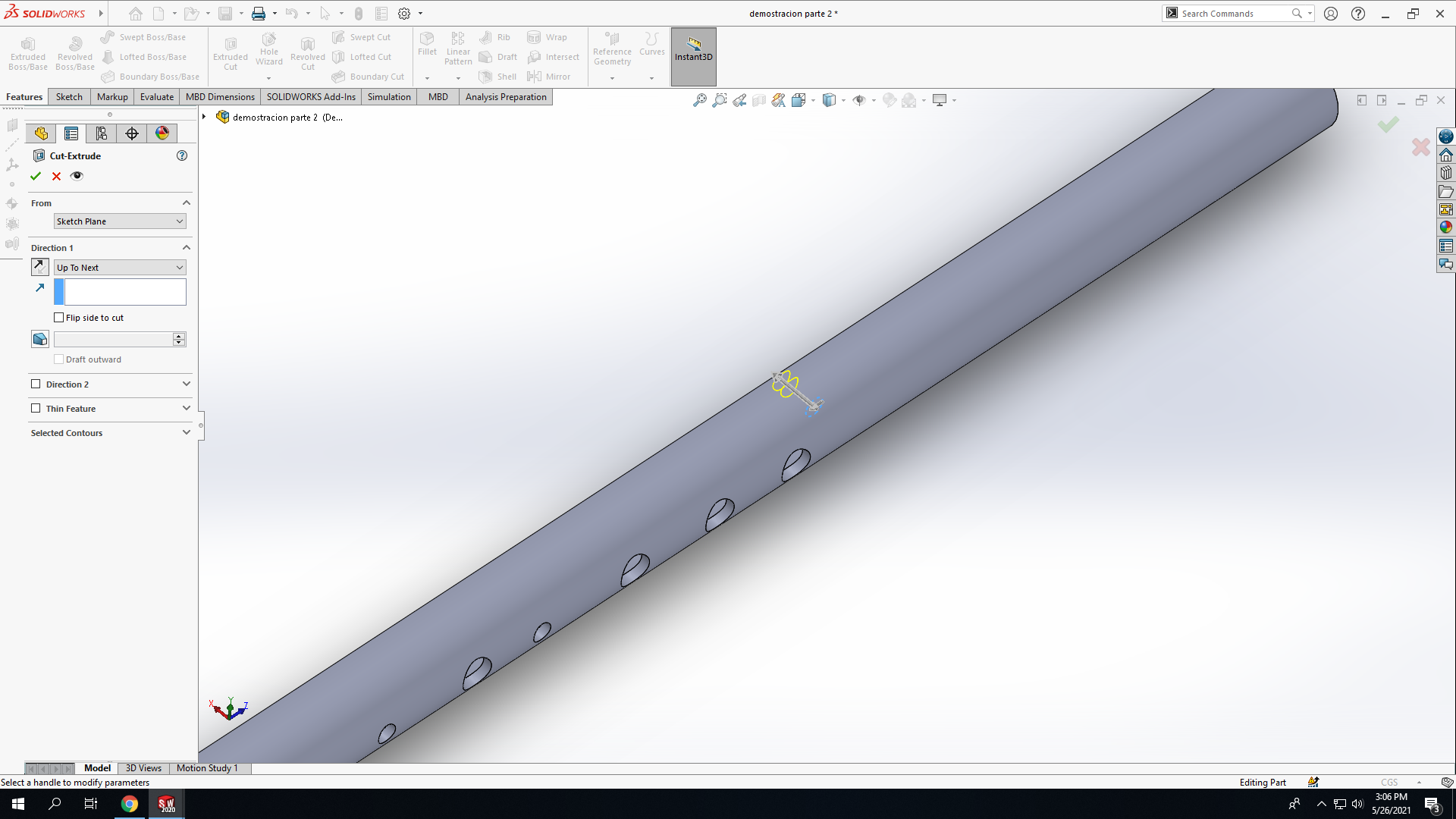Toggle Instant3D in the ribbon
This screenshot has width=1456, height=819.
(693, 57)
